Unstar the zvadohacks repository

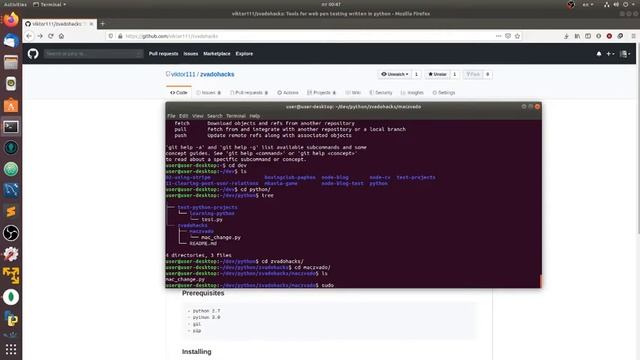point(437,74)
